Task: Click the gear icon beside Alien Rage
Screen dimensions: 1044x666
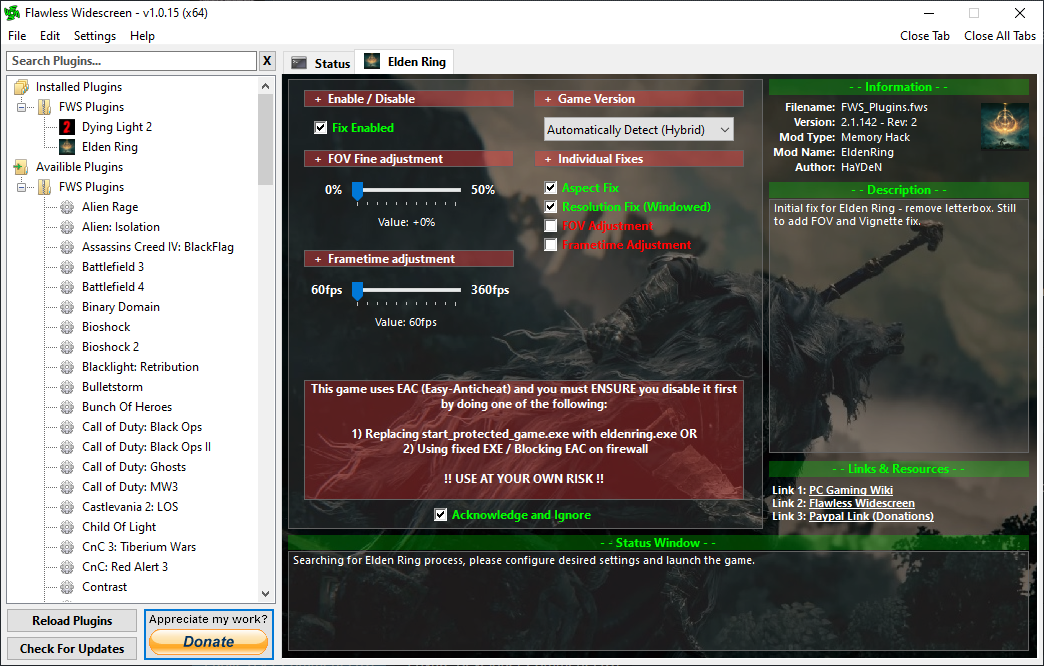Action: click(x=67, y=207)
